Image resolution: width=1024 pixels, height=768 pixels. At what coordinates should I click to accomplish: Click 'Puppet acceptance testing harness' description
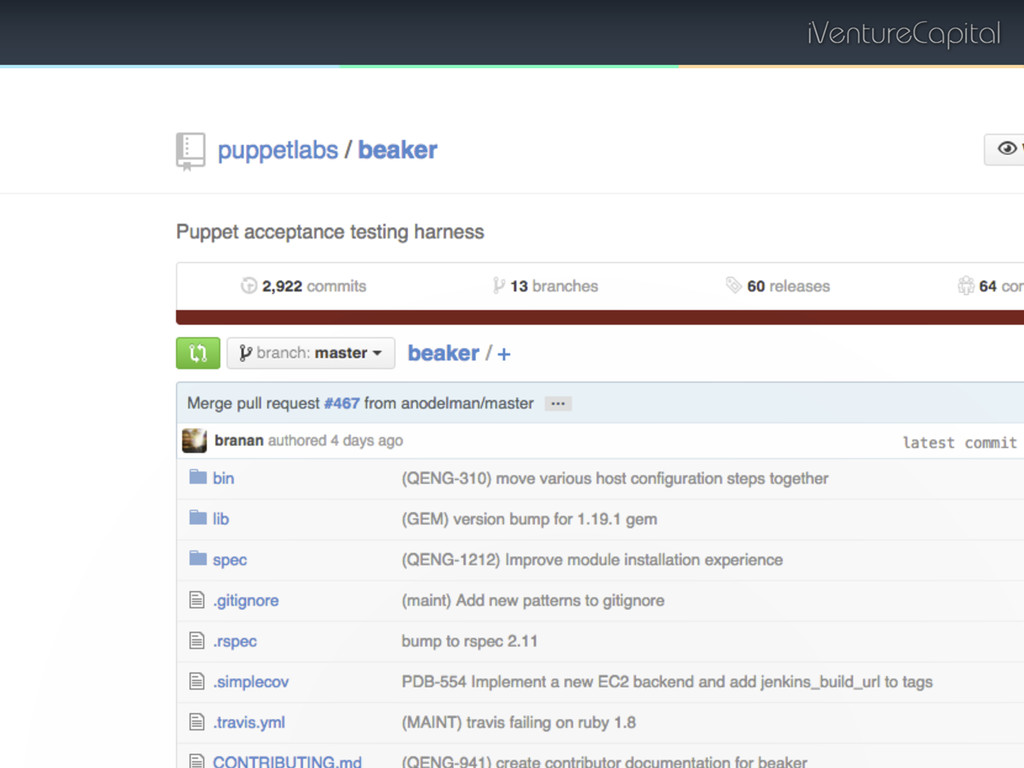[330, 232]
